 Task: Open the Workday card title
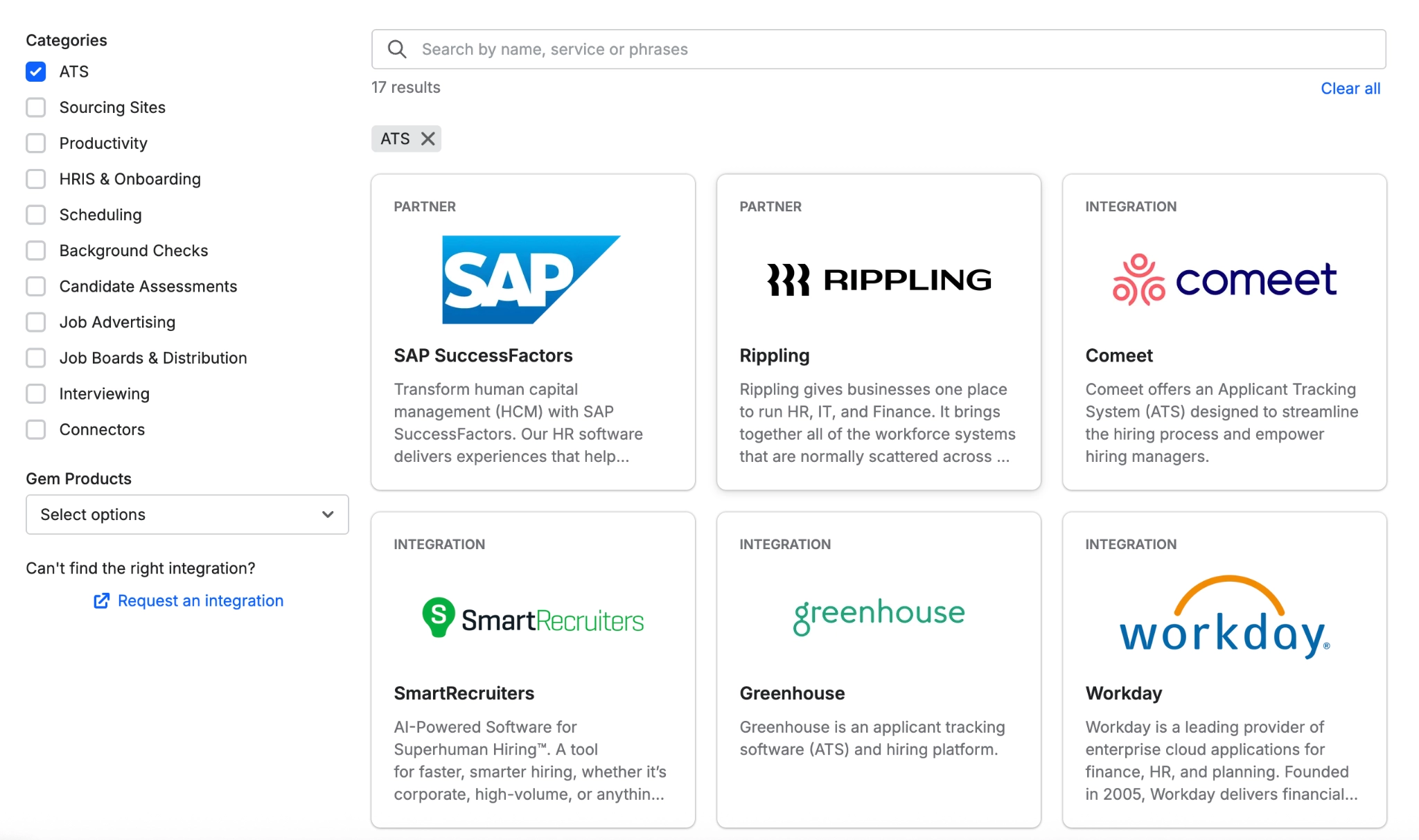[1123, 693]
